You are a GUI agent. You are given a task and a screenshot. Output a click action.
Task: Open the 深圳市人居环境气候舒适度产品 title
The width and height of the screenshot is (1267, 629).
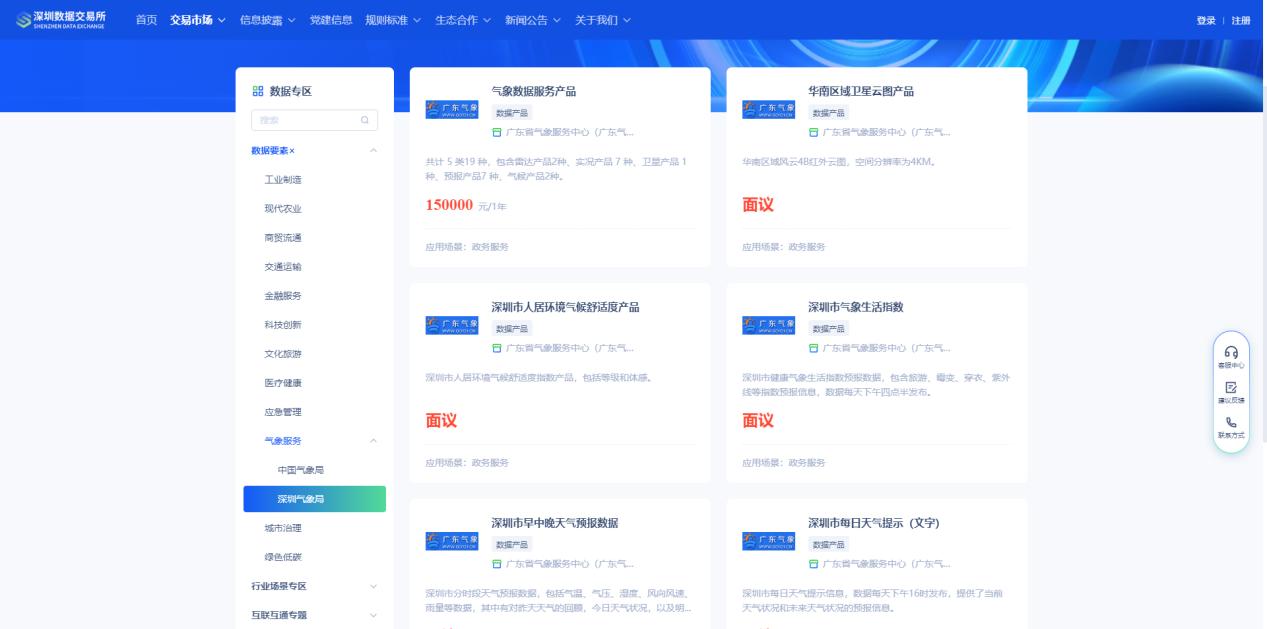click(566, 307)
